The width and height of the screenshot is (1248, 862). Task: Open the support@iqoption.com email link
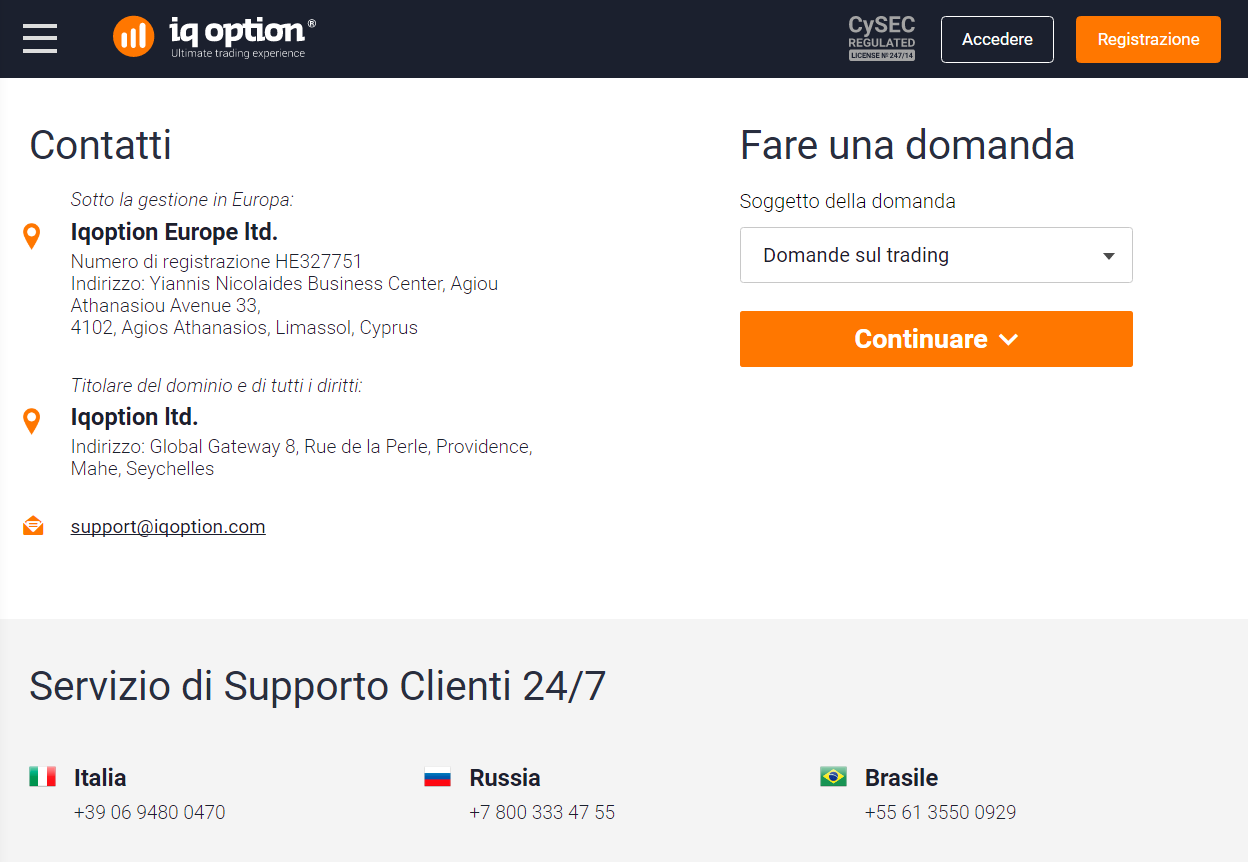[168, 526]
